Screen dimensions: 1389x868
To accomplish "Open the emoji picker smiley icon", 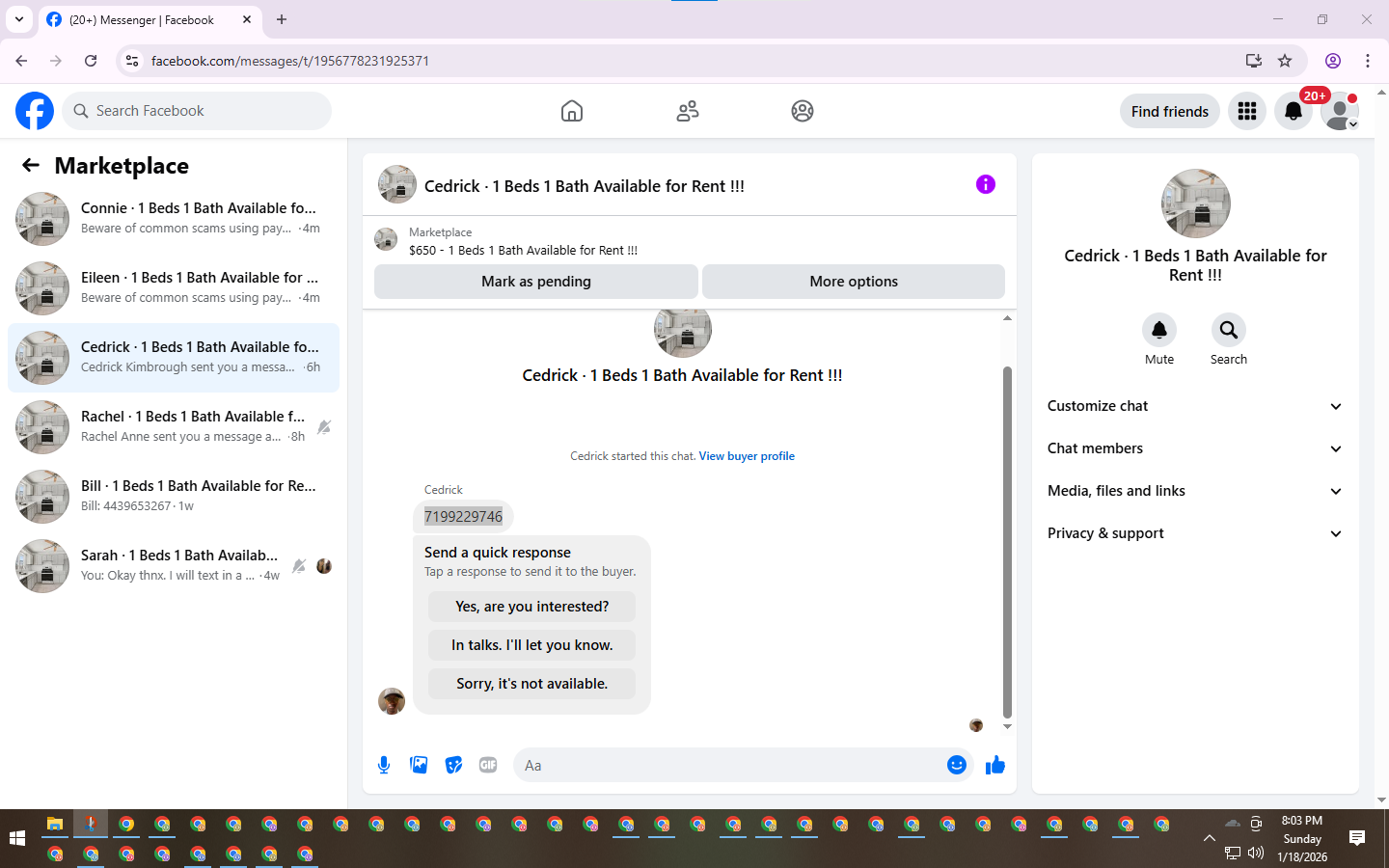I will (956, 765).
